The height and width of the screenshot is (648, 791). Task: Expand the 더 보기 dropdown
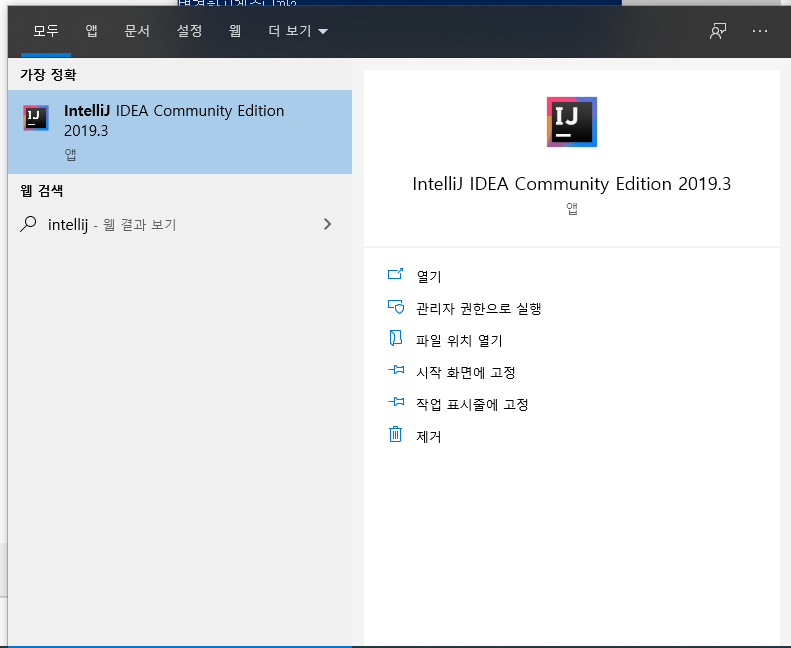(x=298, y=31)
